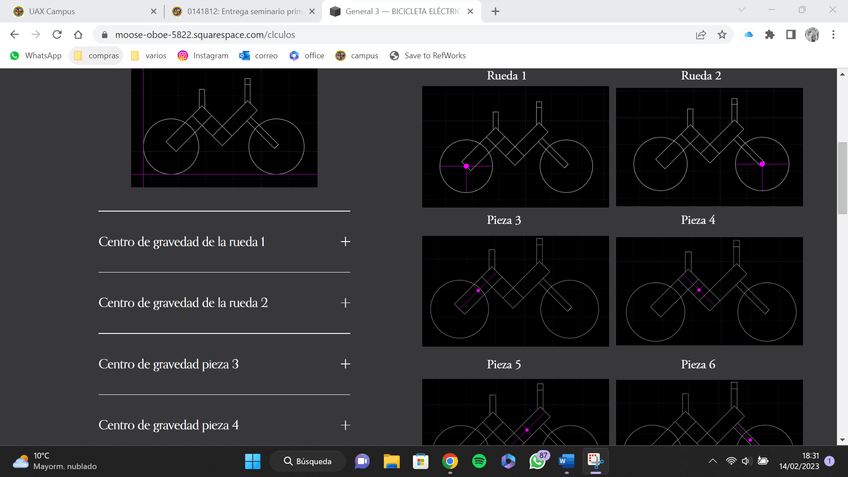Close the UAX Campus tab
This screenshot has height=477, width=848.
[153, 11]
